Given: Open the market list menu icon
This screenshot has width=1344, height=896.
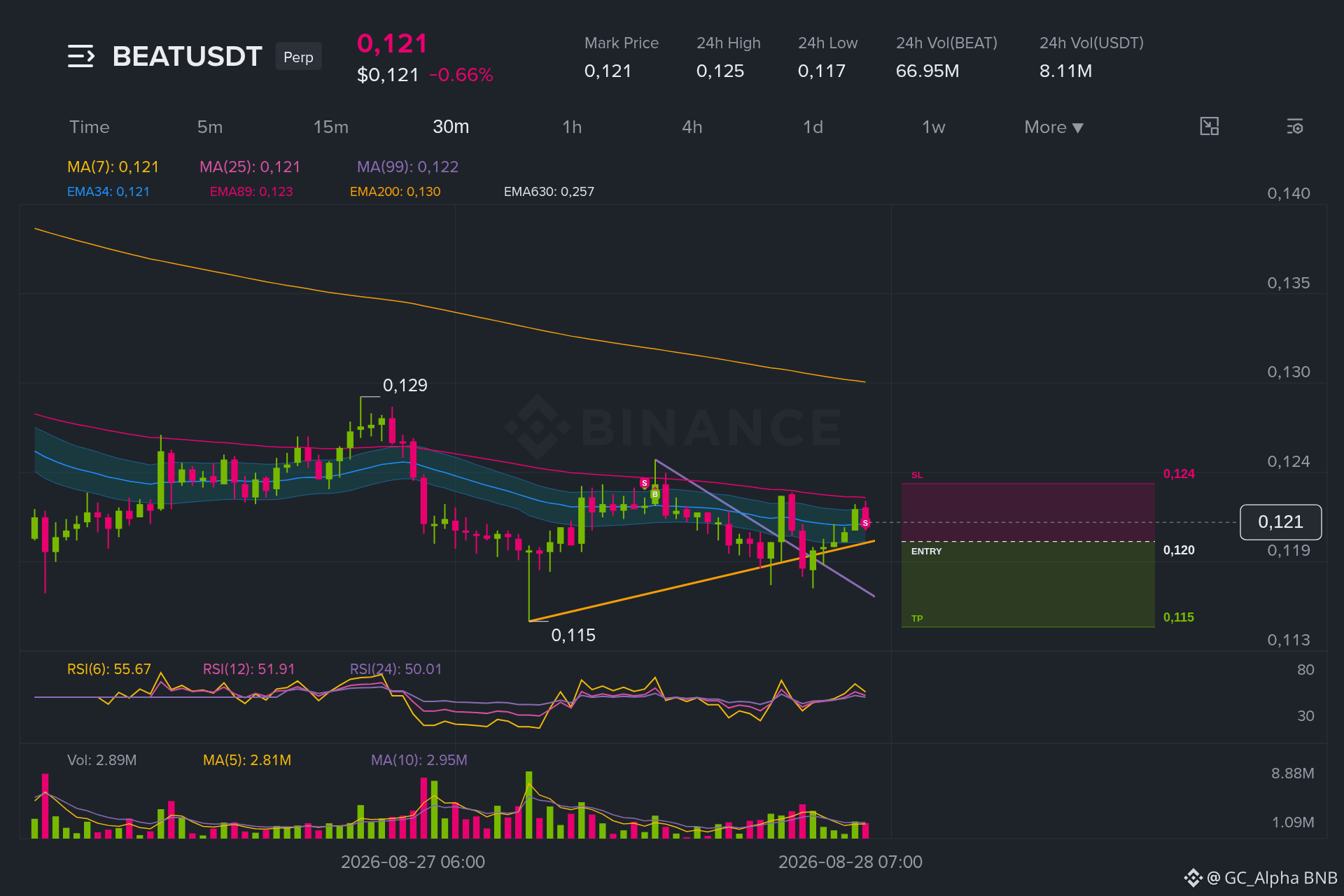Looking at the screenshot, I should (x=81, y=56).
